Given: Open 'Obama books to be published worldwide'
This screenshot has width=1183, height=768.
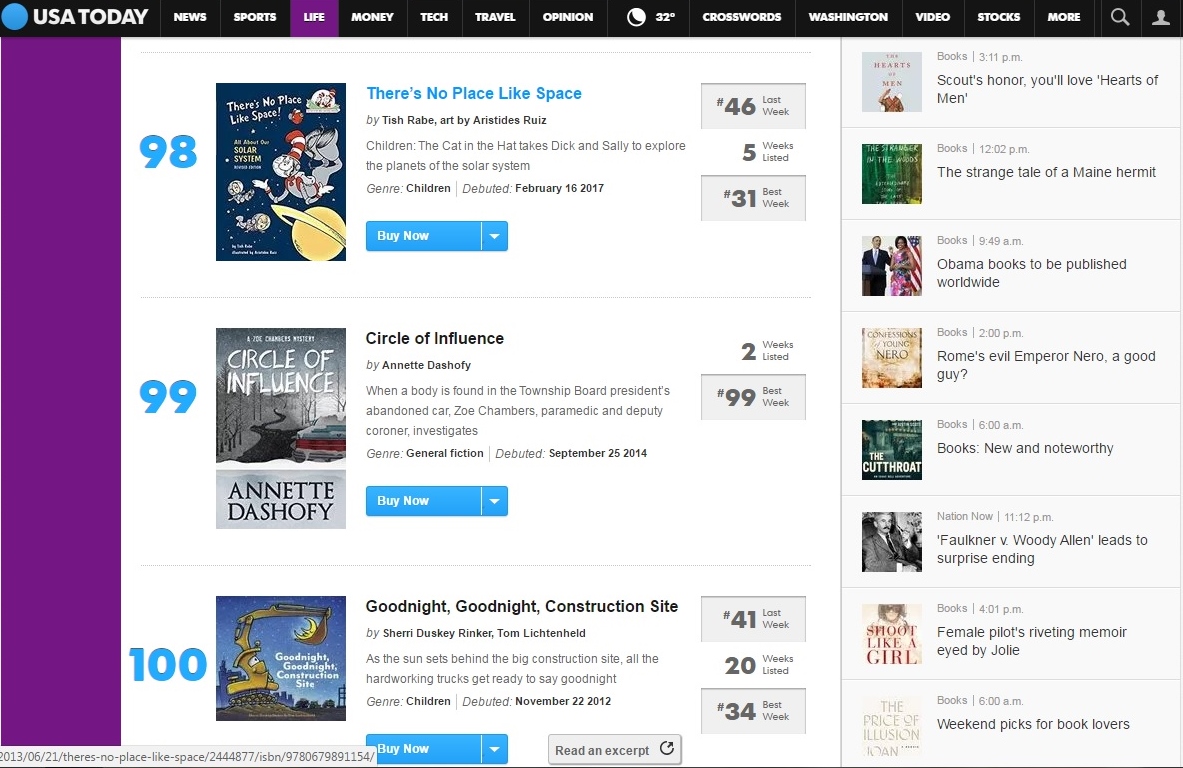Looking at the screenshot, I should [x=1031, y=273].
